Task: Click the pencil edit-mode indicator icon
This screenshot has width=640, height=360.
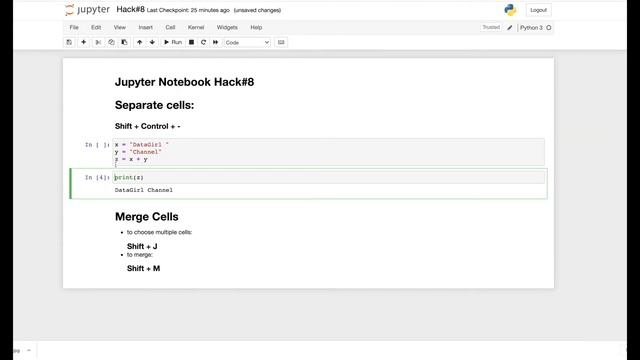Action: coord(509,28)
